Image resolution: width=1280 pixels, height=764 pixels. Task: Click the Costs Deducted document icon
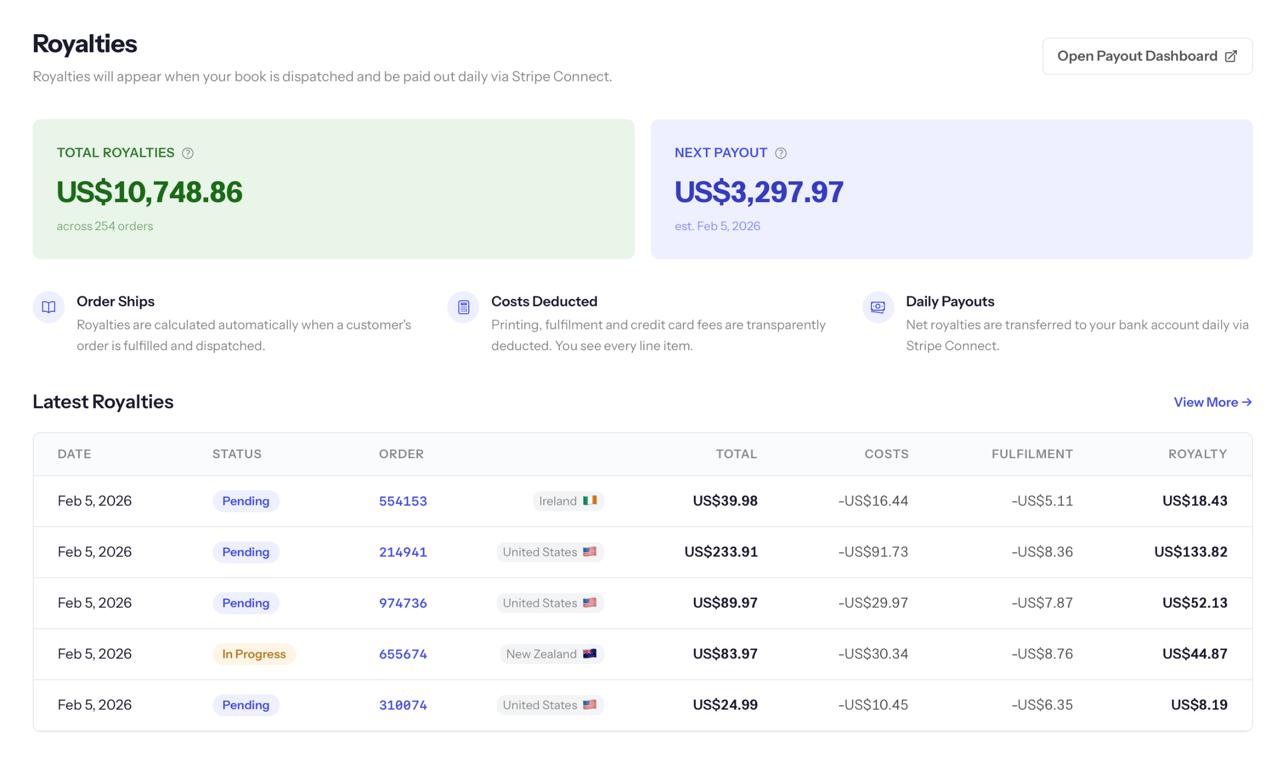click(462, 306)
